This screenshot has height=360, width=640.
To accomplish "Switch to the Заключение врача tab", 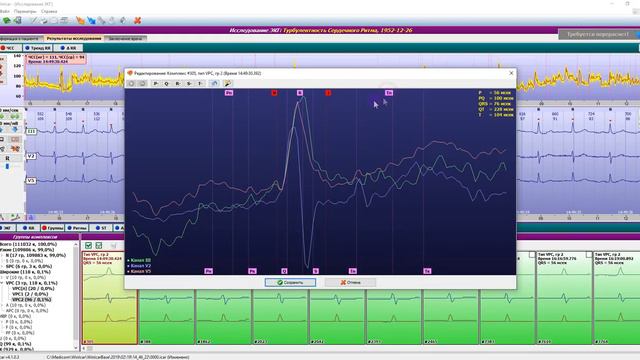I will click(126, 38).
